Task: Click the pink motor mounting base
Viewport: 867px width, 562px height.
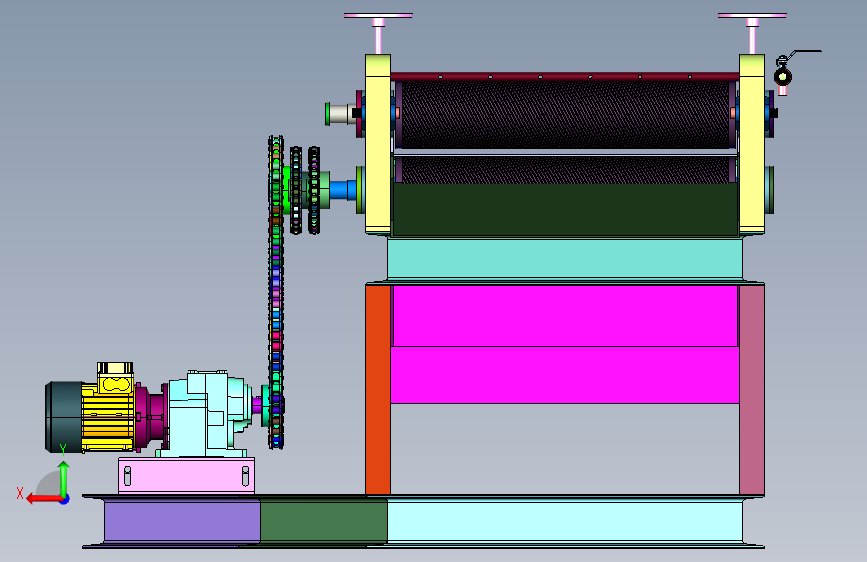Action: [x=186, y=475]
